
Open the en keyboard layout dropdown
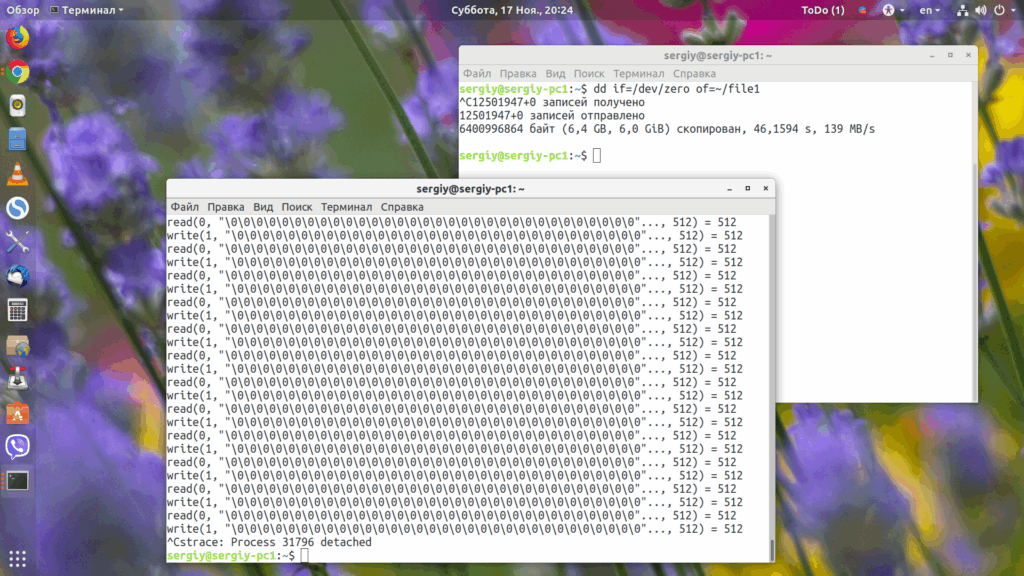pyautogui.click(x=929, y=10)
